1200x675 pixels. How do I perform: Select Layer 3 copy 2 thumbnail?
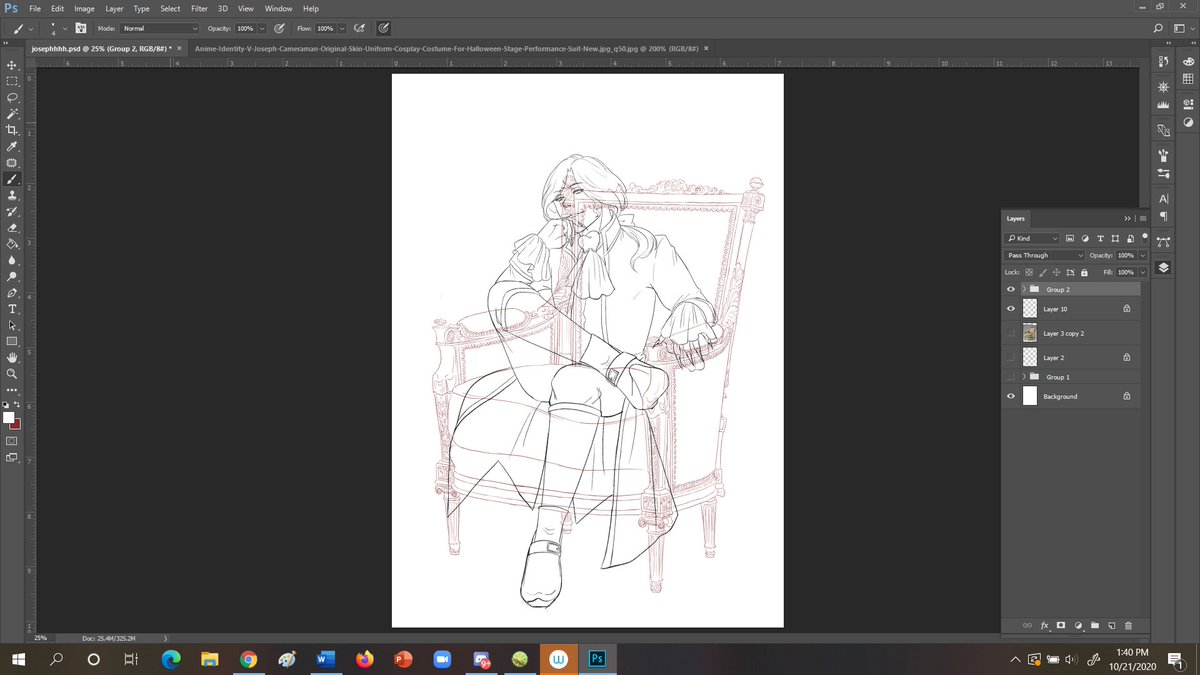click(1030, 333)
